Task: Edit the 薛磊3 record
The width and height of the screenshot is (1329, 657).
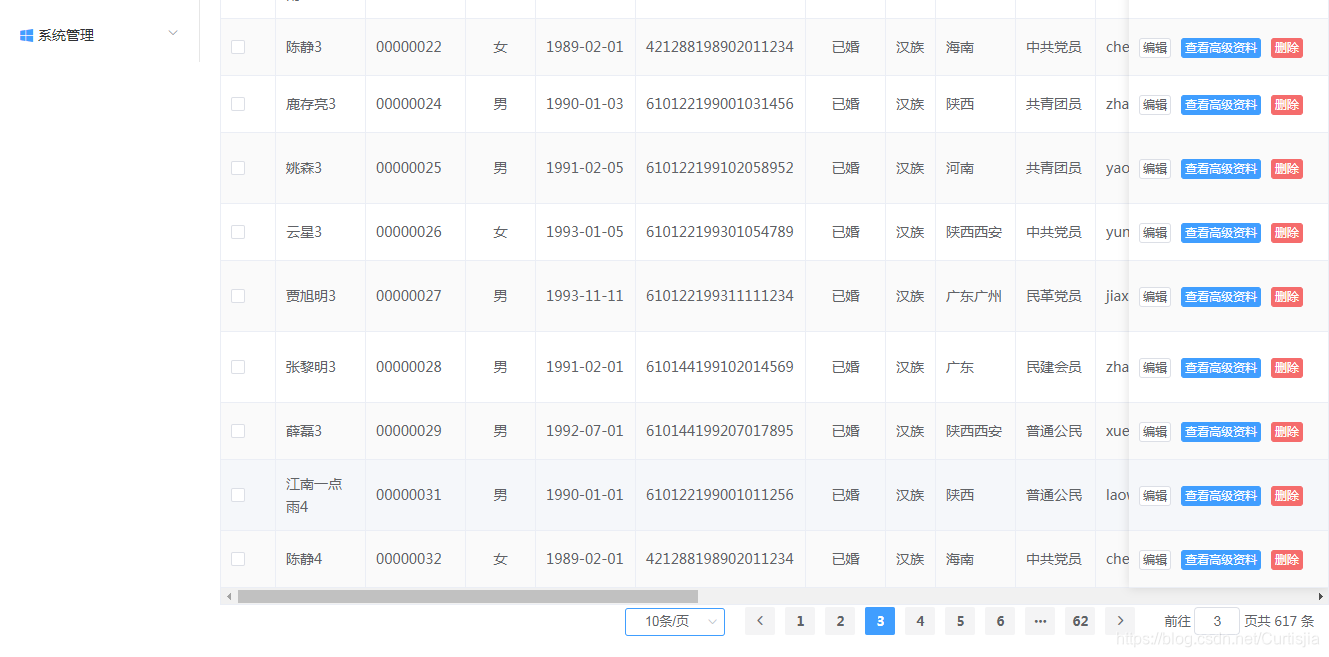Action: [x=1155, y=431]
